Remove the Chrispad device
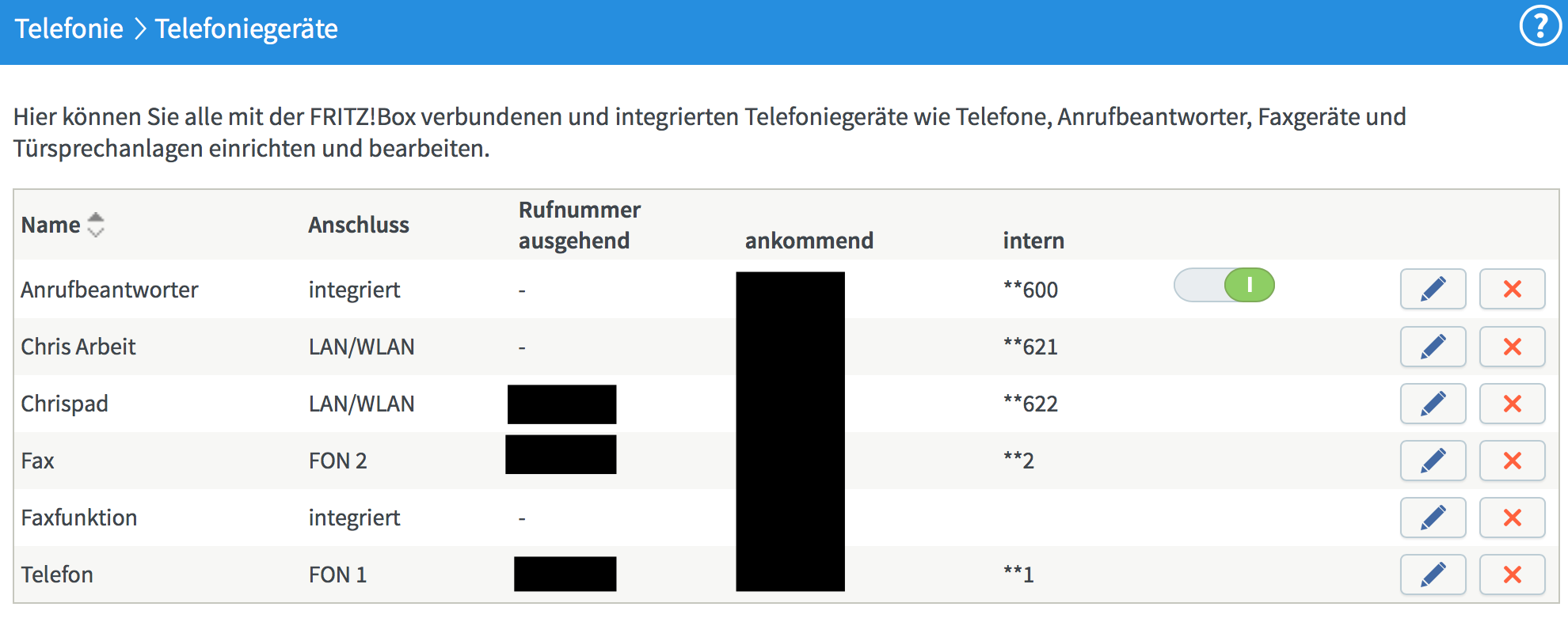 (x=1512, y=404)
